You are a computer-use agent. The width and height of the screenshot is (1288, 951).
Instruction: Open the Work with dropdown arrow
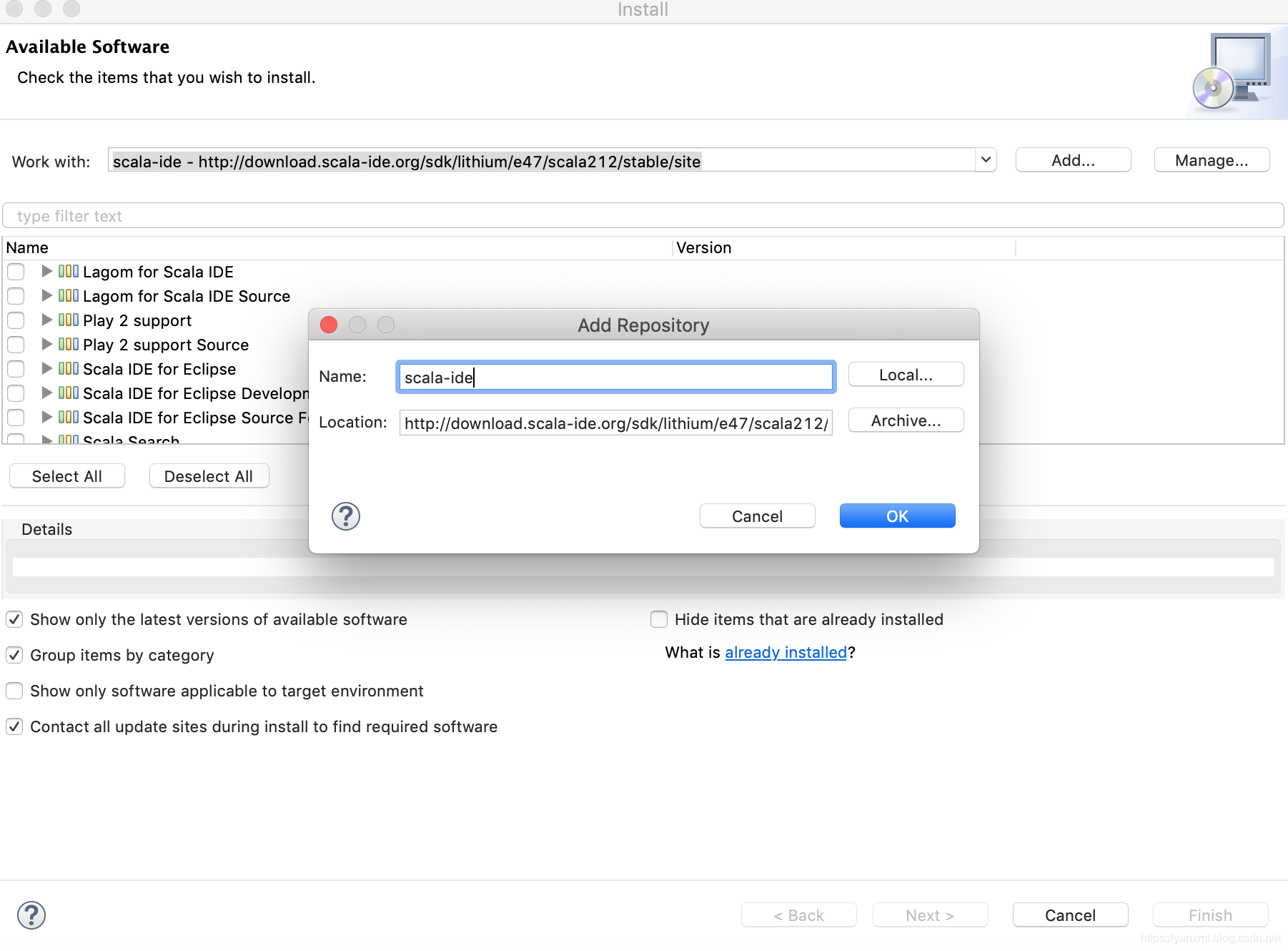pos(986,160)
